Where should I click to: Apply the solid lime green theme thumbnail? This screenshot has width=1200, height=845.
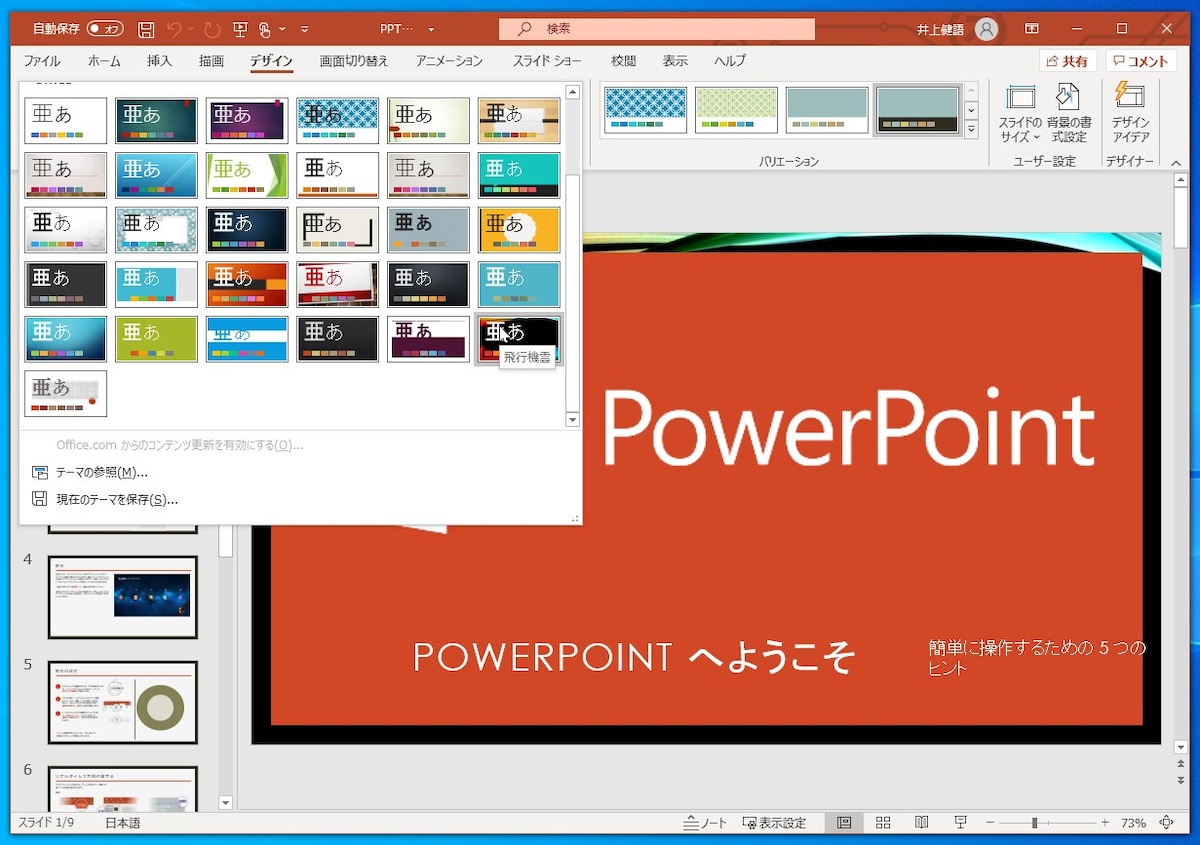point(156,339)
